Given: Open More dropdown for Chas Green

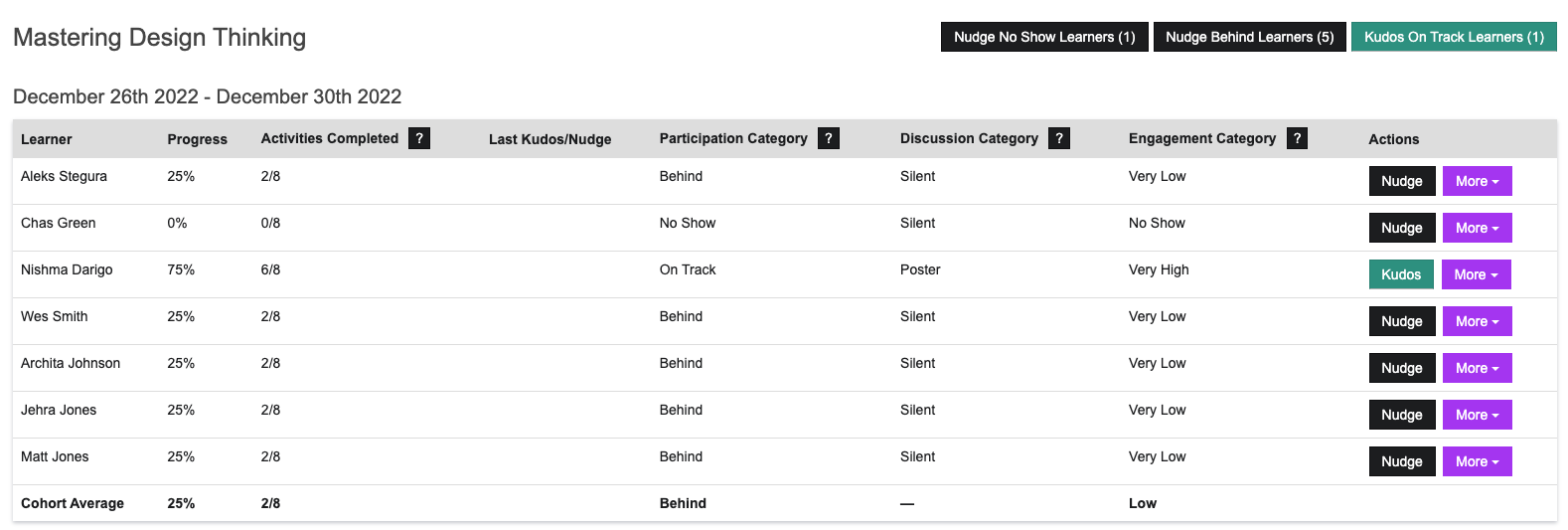Looking at the screenshot, I should 1477,228.
